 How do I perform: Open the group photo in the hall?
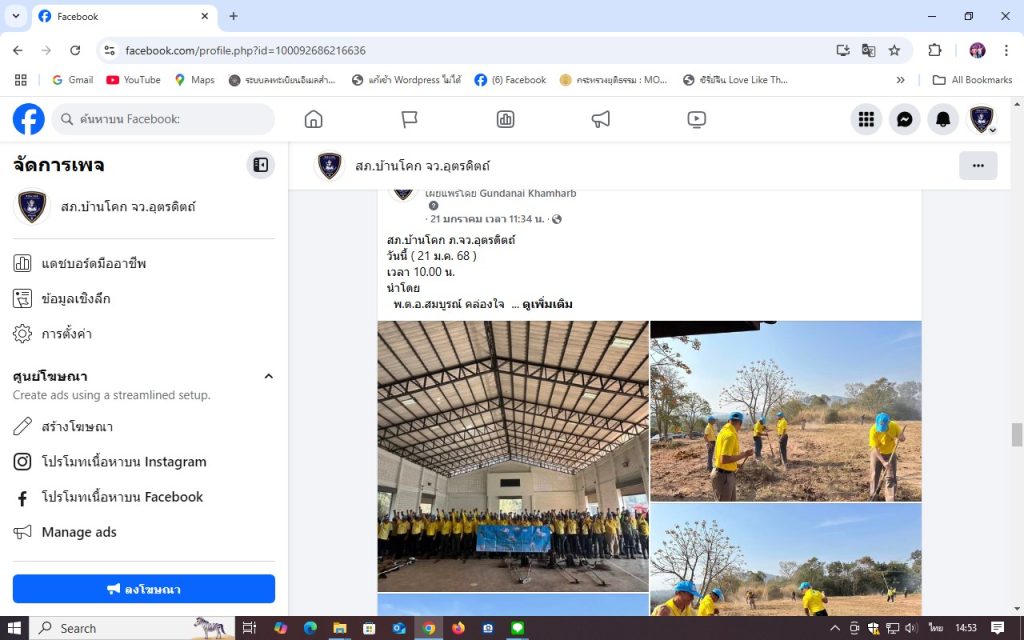coord(513,456)
